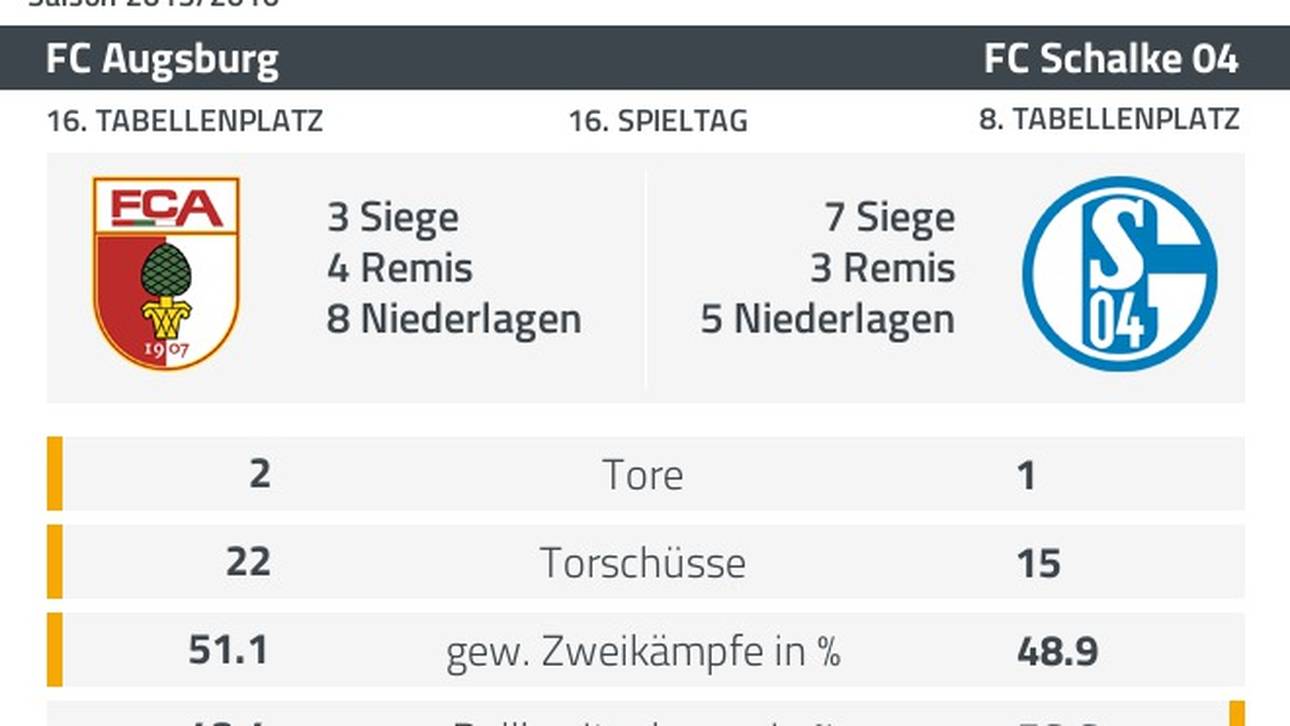Click the orange bar beside Torschüsse row
The image size is (1290, 726).
[54, 561]
